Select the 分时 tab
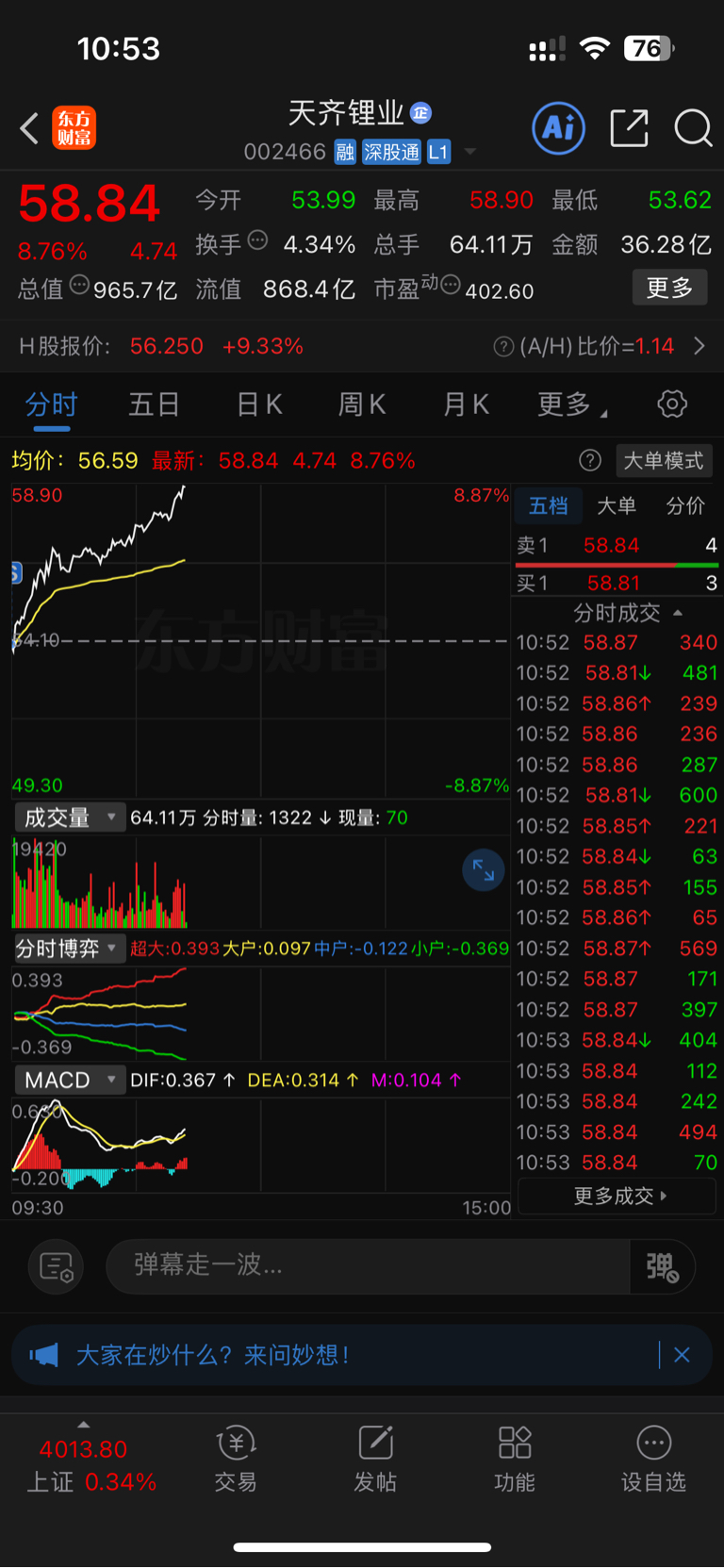This screenshot has height=1568, width=724. click(51, 405)
